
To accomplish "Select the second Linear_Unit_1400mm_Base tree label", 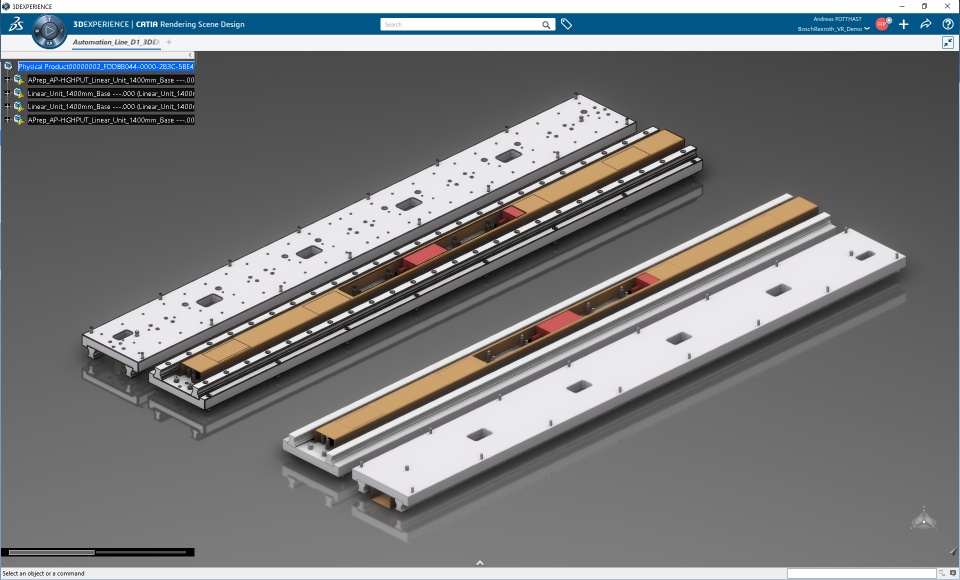I will tap(111, 107).
